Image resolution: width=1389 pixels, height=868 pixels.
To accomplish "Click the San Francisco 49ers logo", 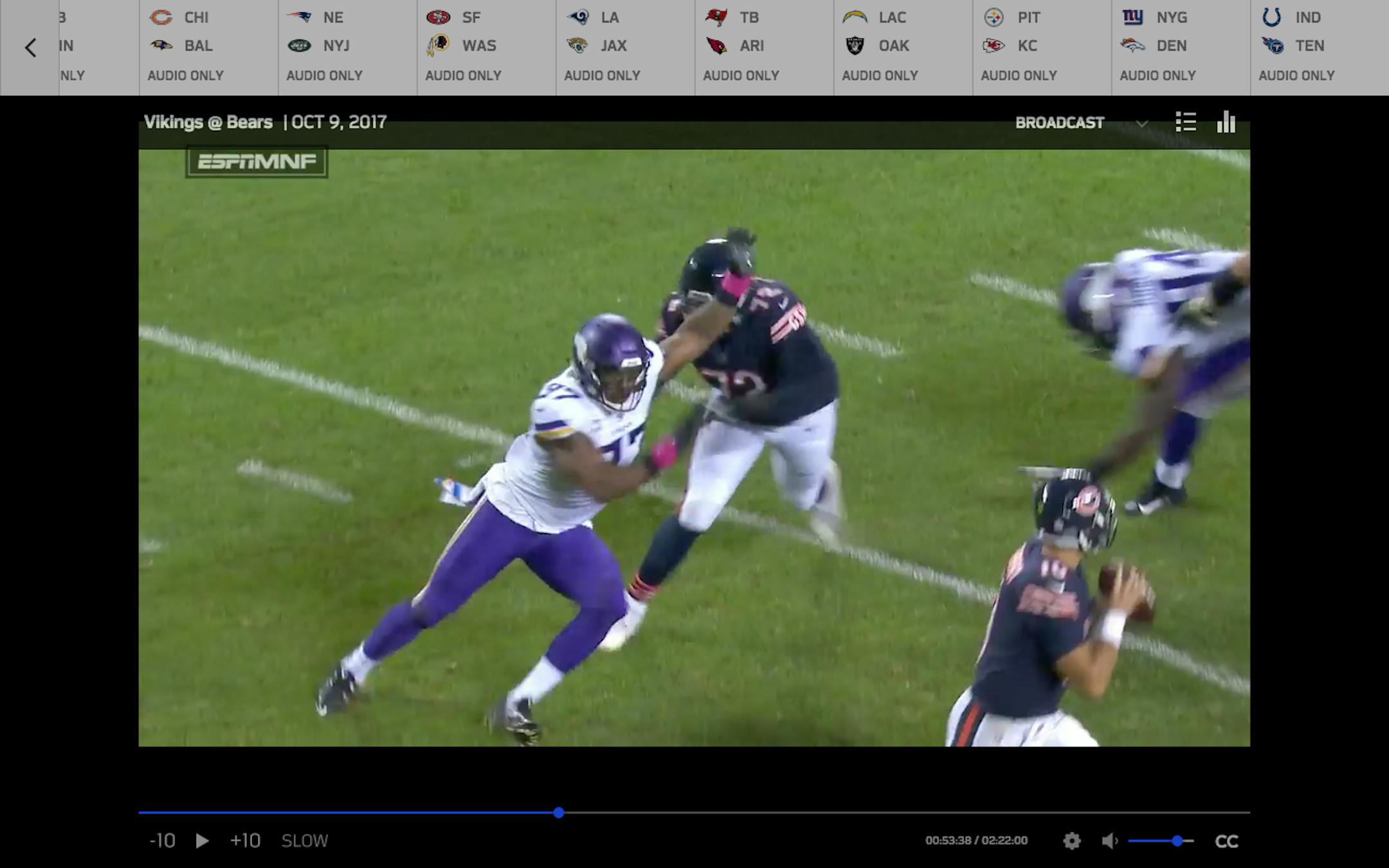I will tap(438, 17).
